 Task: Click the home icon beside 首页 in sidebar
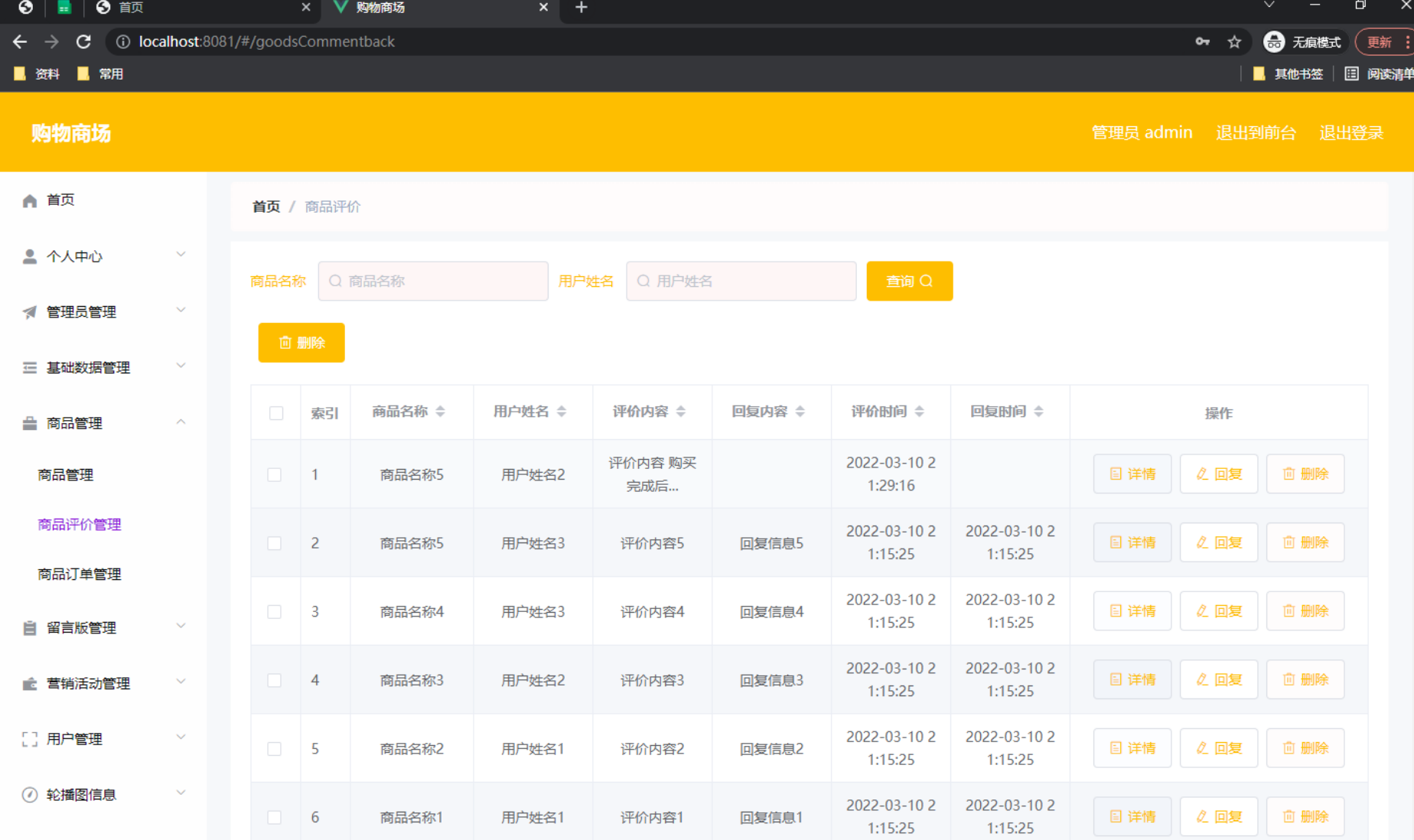[30, 200]
